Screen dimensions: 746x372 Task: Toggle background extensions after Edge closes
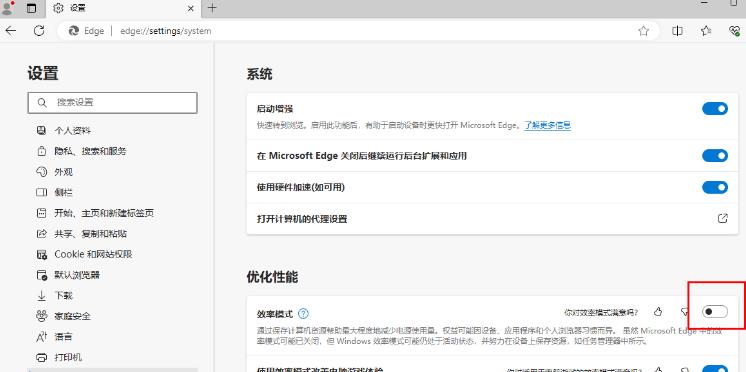pyautogui.click(x=715, y=156)
